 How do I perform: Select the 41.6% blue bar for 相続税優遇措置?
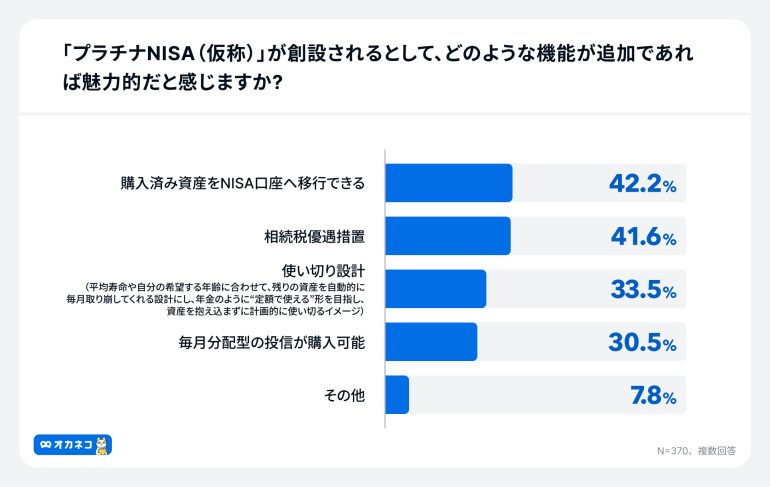[x=448, y=236]
